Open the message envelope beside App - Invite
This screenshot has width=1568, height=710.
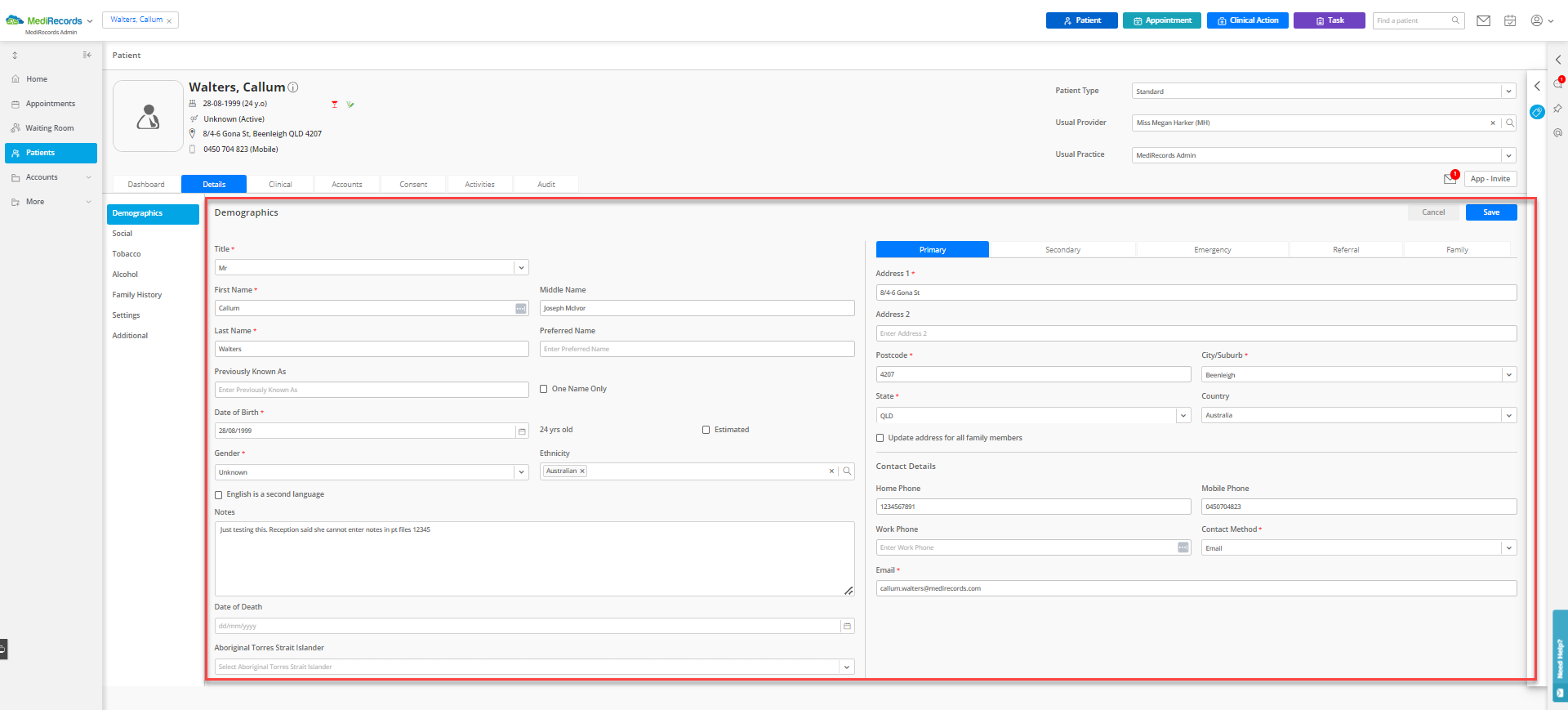tap(1450, 178)
